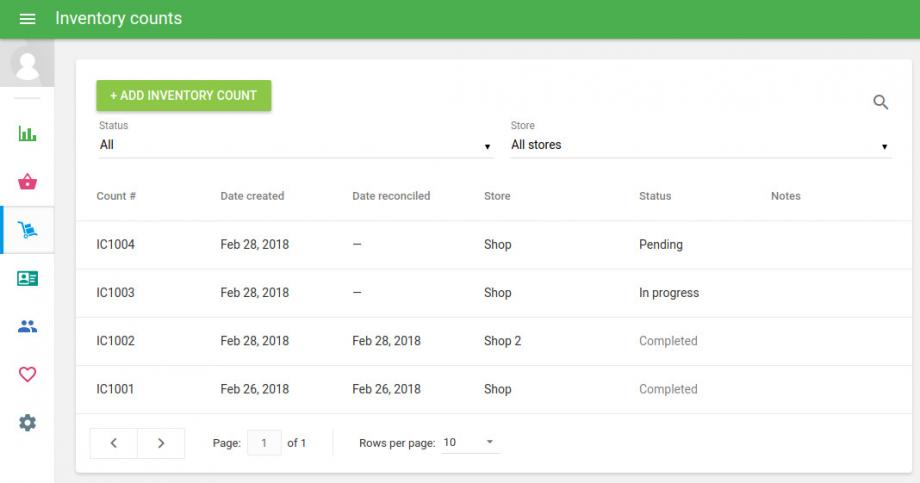Expand the Store filter dropdown

tap(700, 145)
